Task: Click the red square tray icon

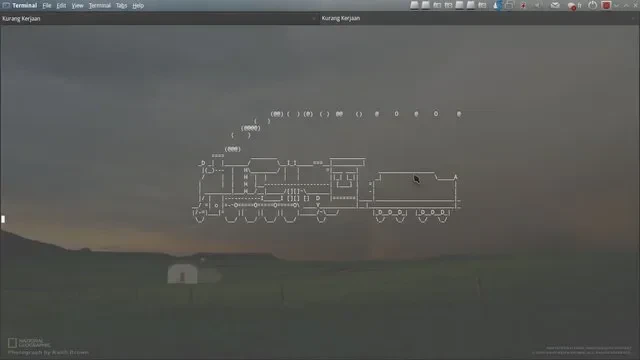Action: (x=606, y=5)
